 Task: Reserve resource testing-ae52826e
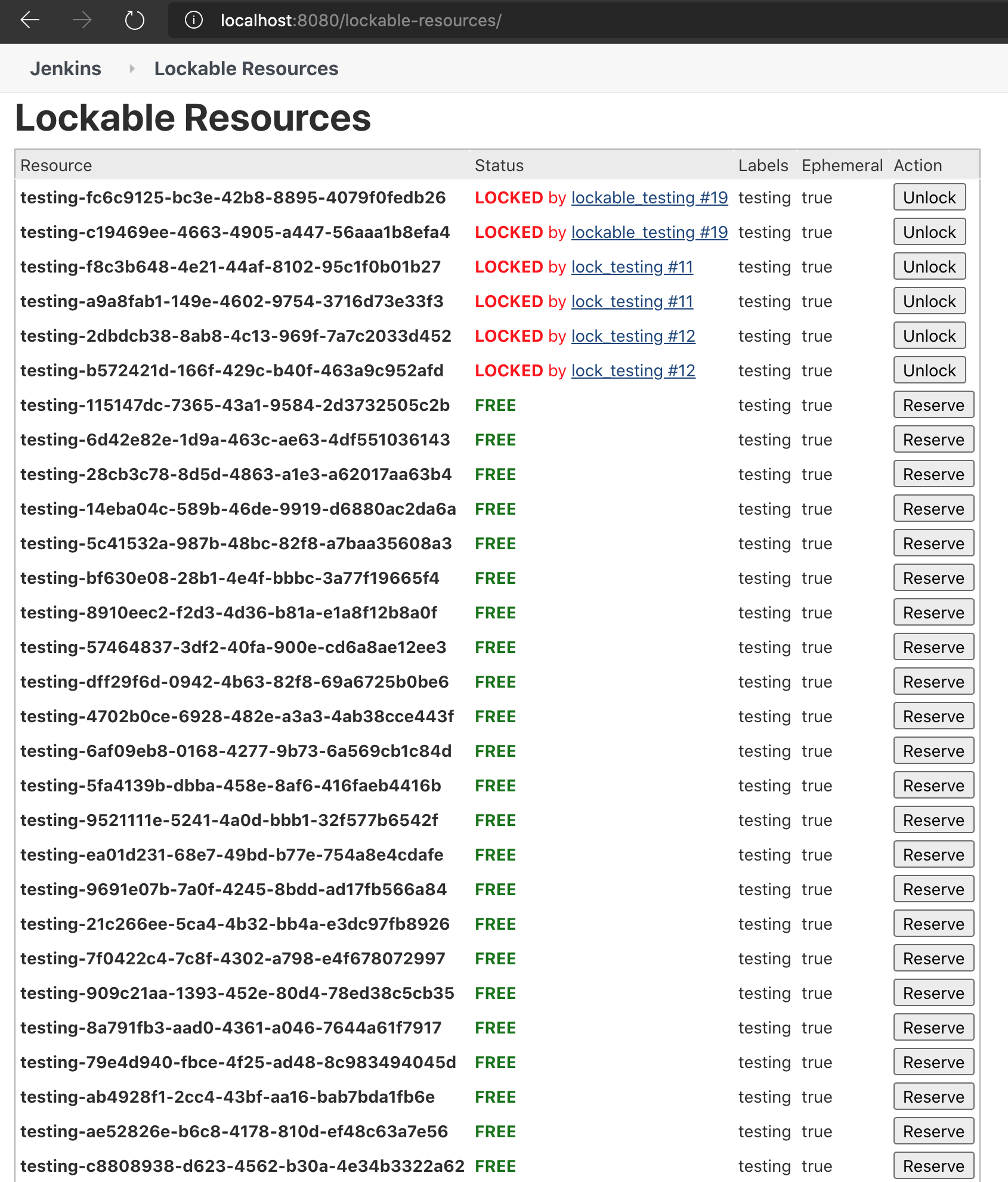(x=933, y=1131)
